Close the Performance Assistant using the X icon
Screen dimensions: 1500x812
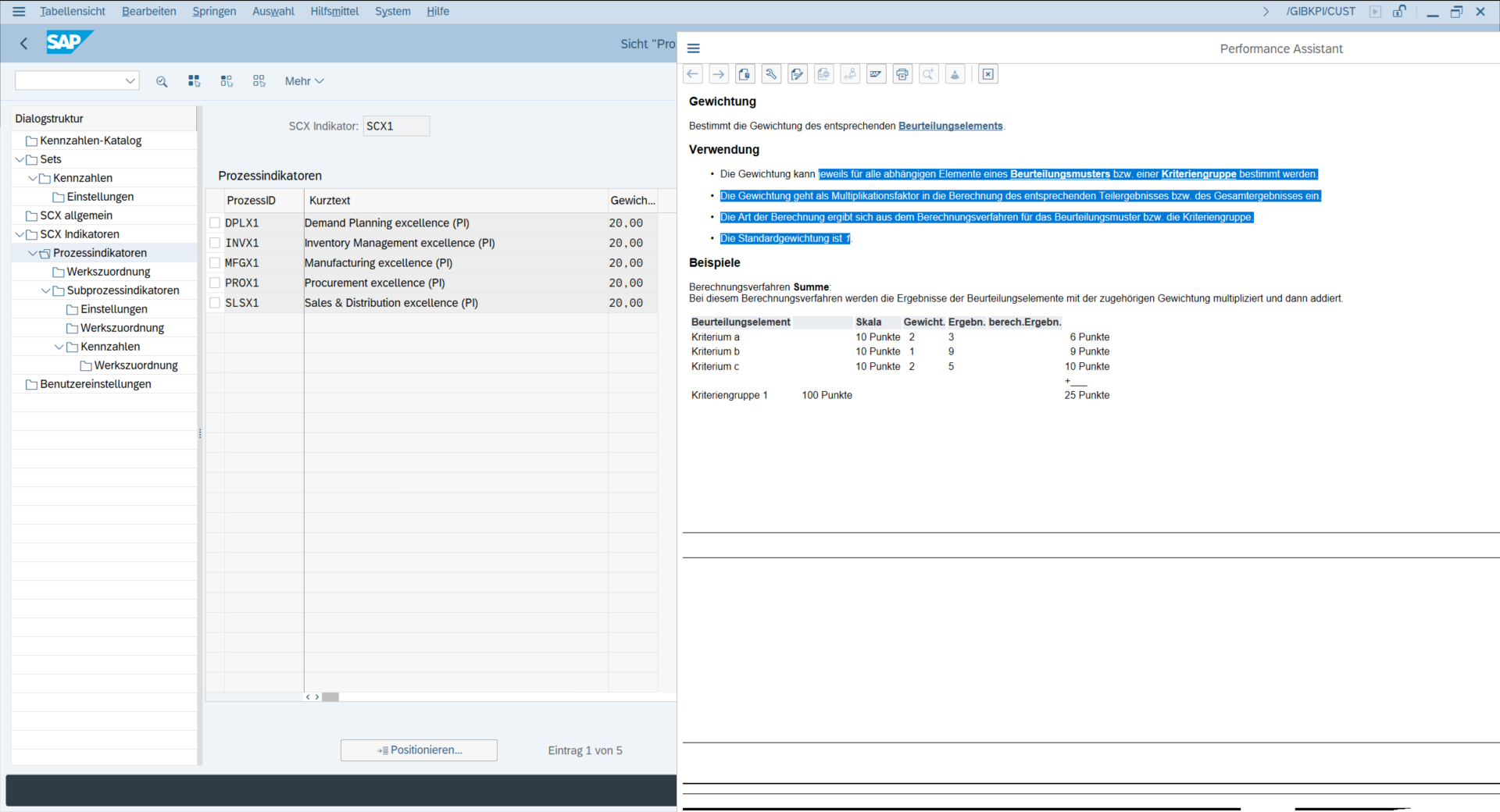click(988, 74)
